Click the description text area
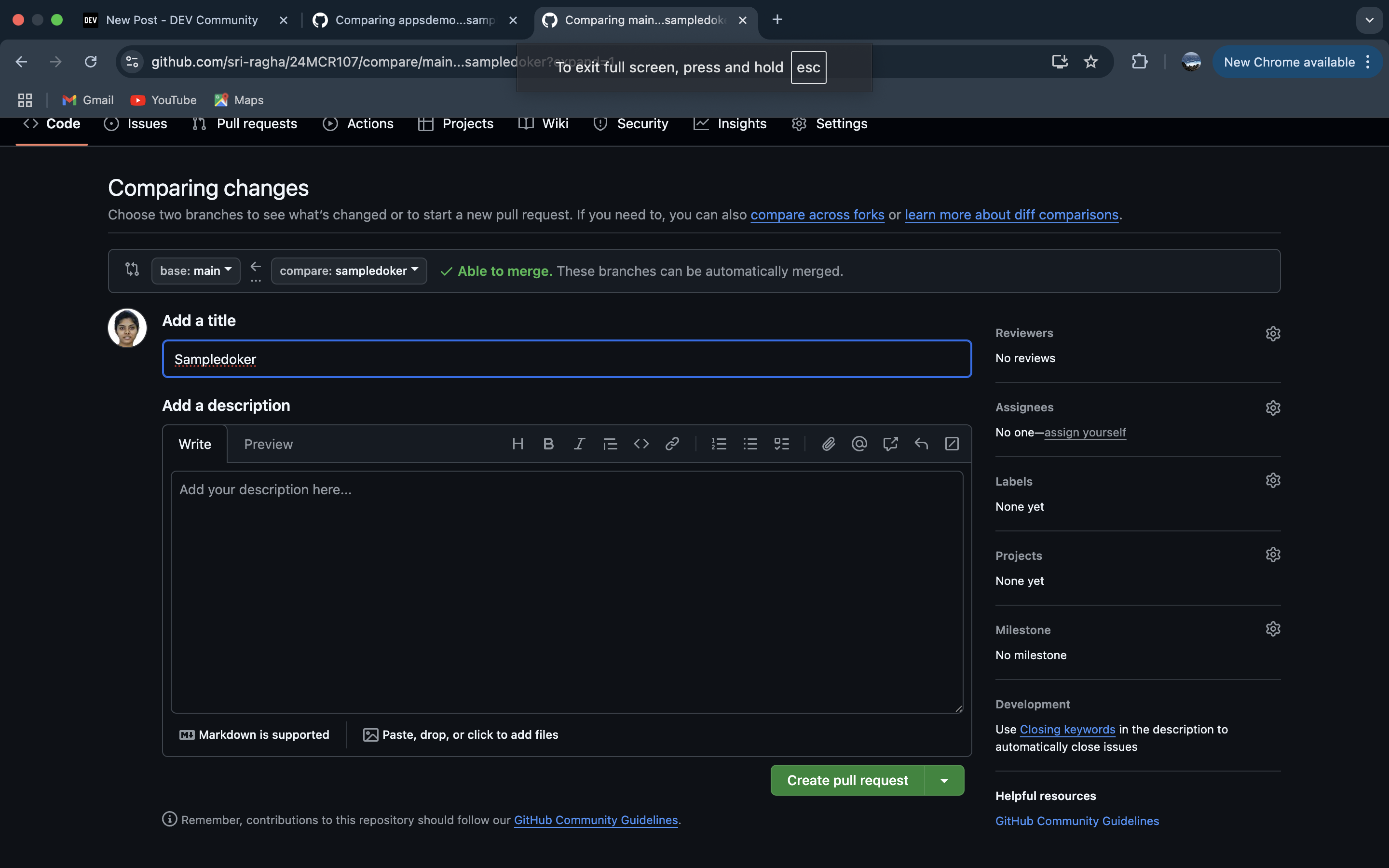This screenshot has height=868, width=1389. point(567,592)
